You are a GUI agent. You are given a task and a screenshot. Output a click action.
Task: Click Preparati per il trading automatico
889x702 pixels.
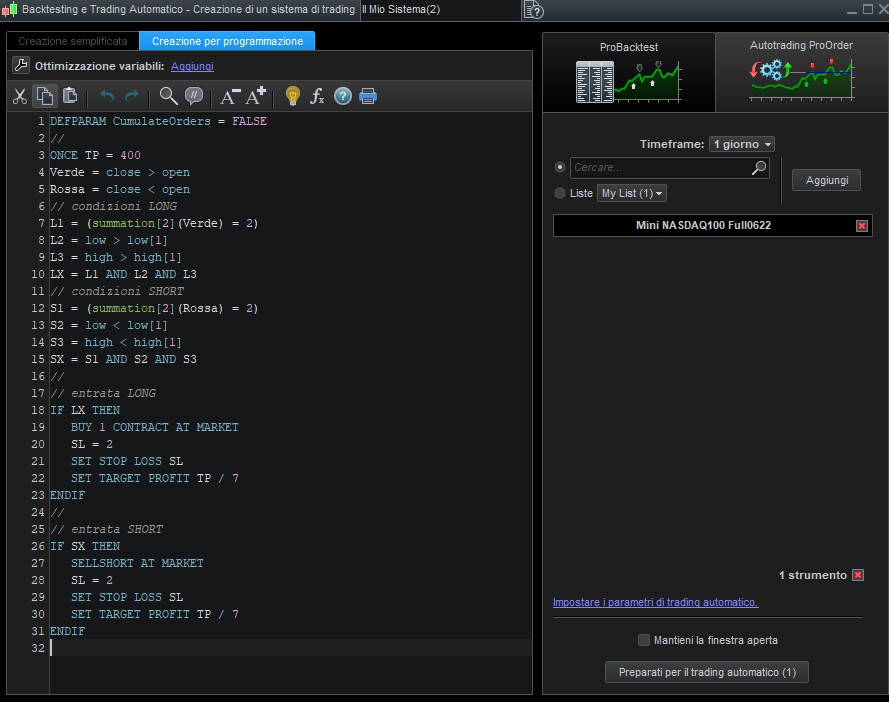(707, 672)
